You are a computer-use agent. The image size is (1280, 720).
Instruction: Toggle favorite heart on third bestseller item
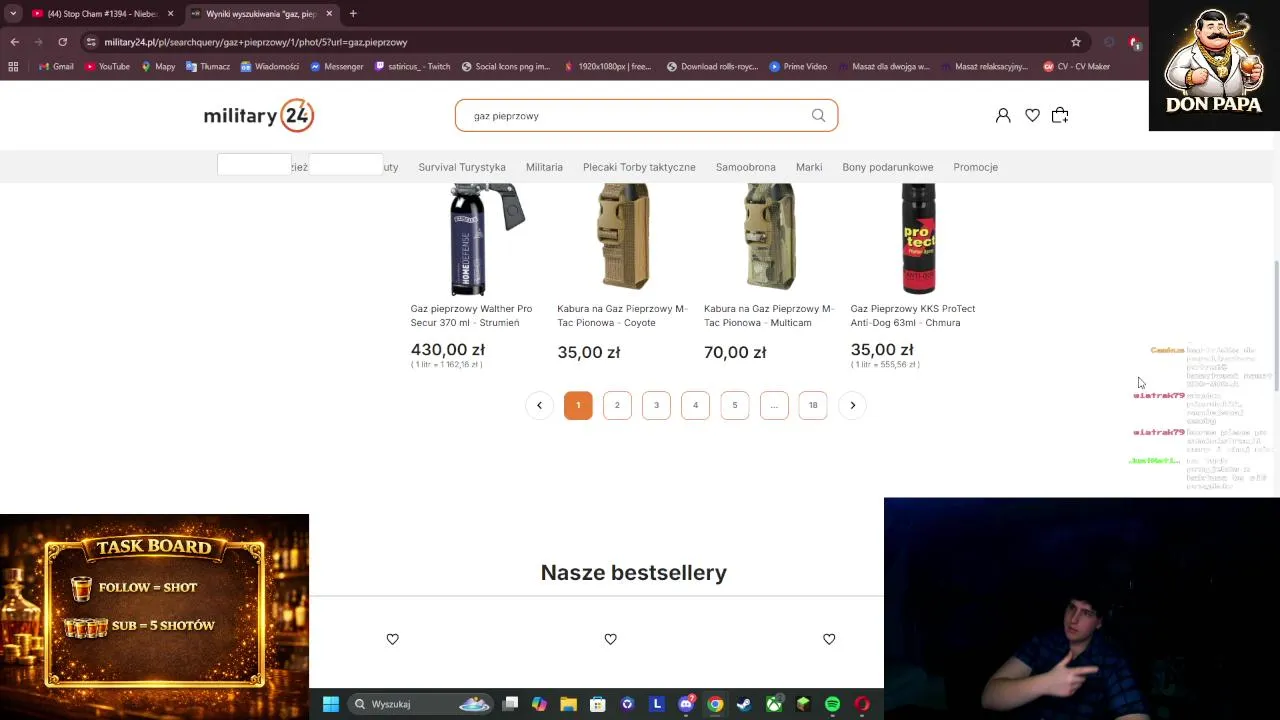point(829,639)
